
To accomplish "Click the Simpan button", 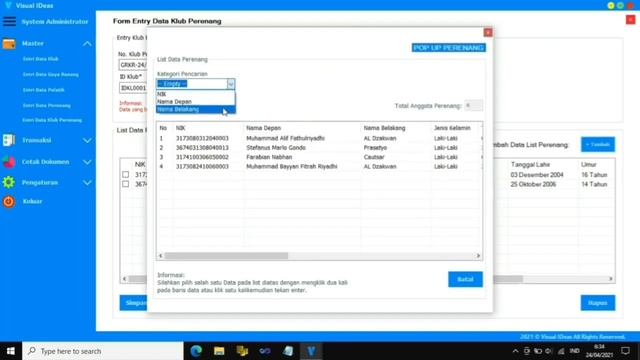I will tap(133, 303).
